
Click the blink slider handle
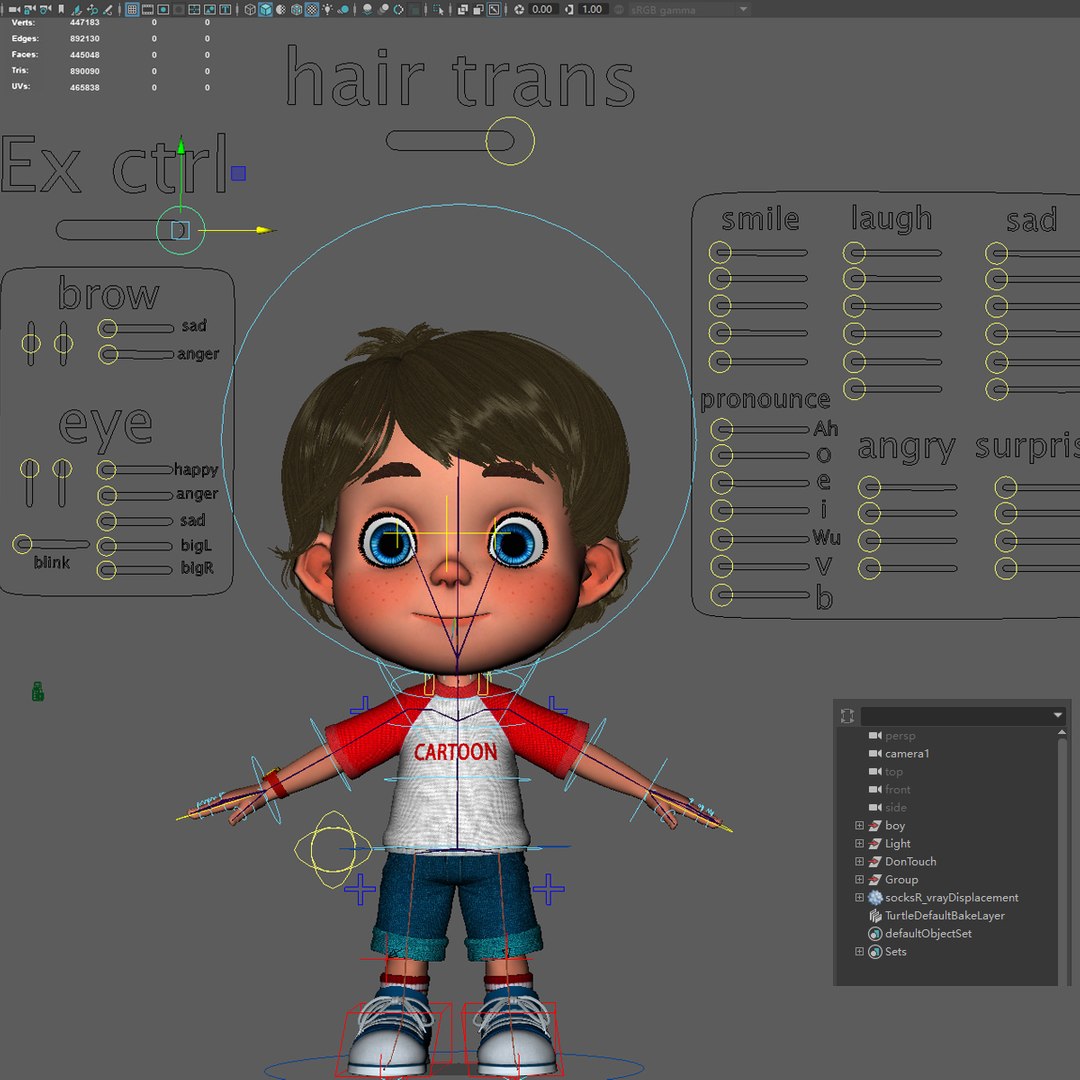pos(22,544)
